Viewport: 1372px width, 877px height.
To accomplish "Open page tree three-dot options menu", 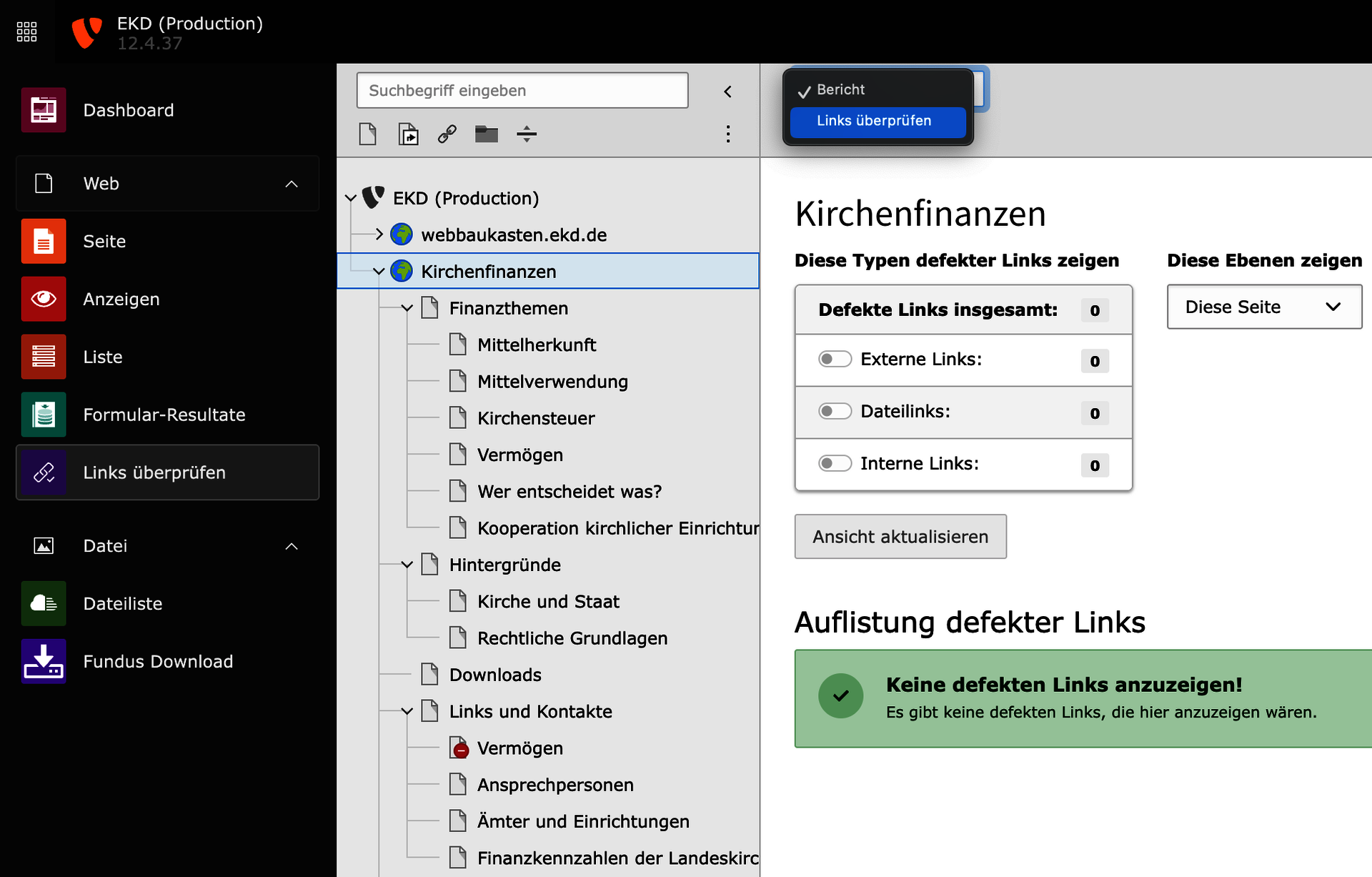I will 728,134.
